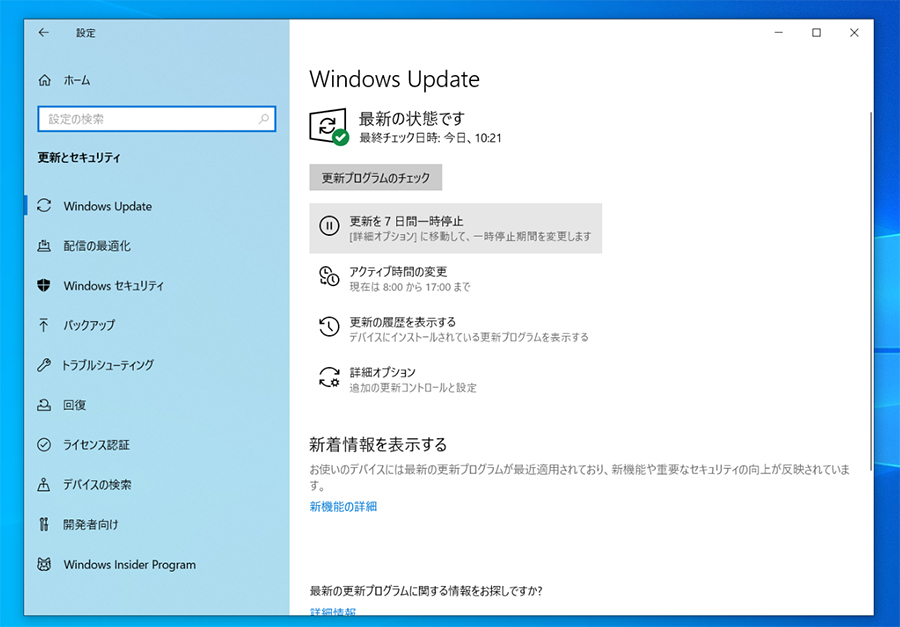Click the back arrow in Settings
Screen dimensions: 900x627
click(x=44, y=33)
